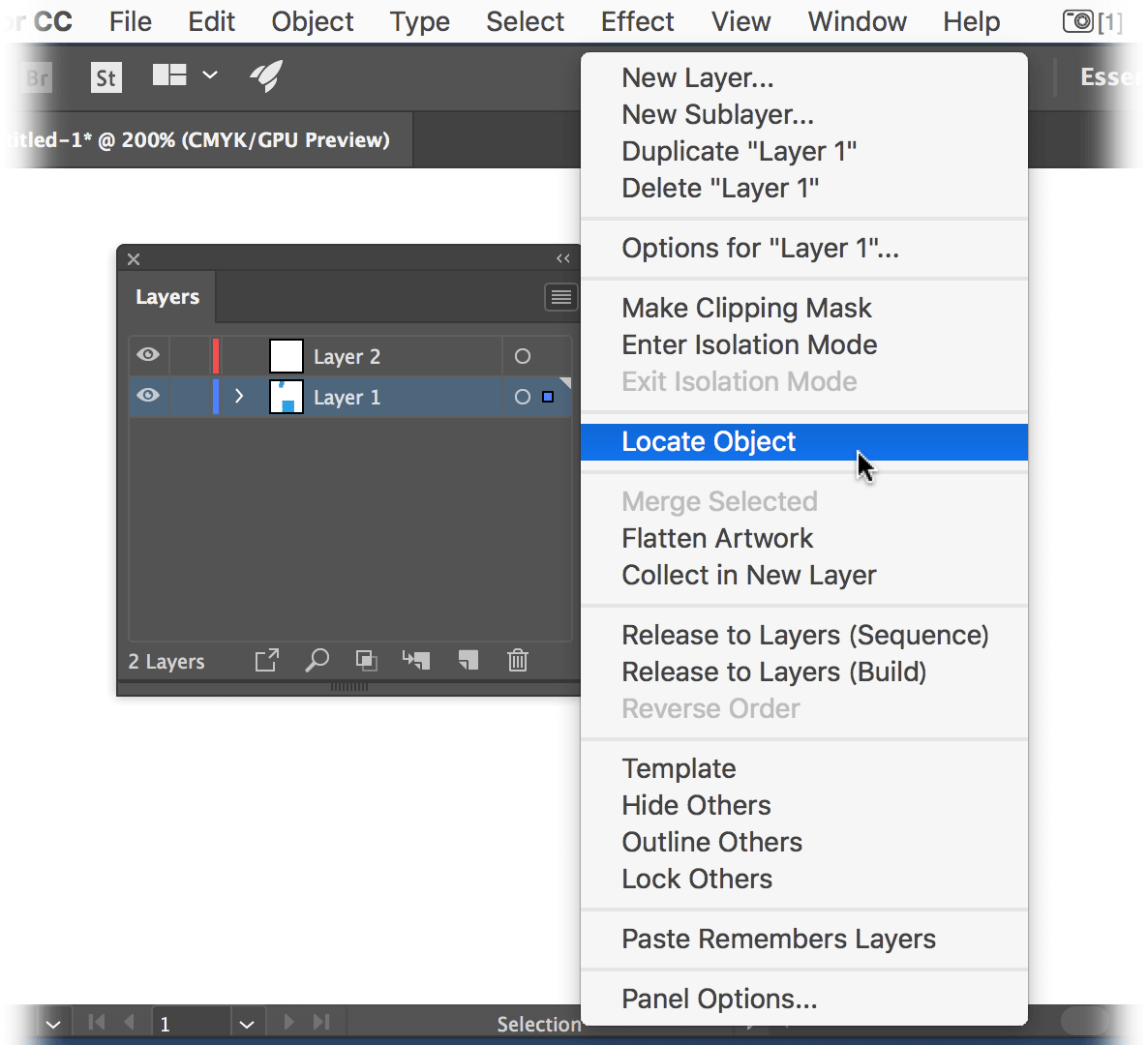Image resolution: width=1148 pixels, height=1045 pixels.
Task: Switch to the Untitled-1 document tab
Action: point(207,139)
